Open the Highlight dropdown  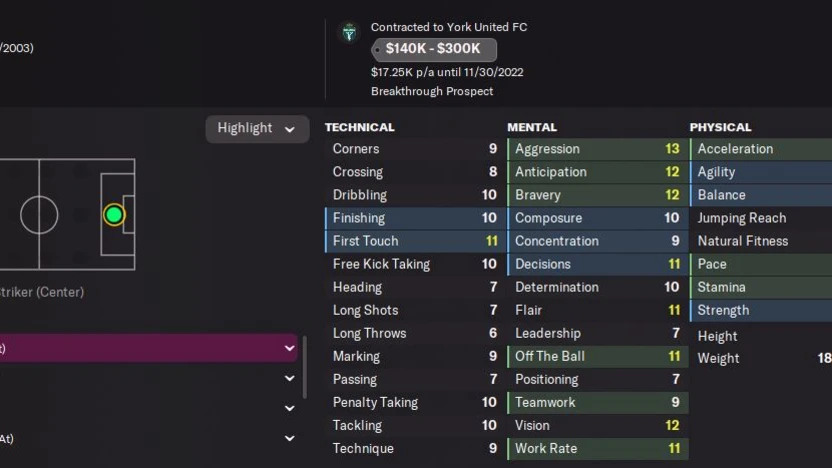257,128
